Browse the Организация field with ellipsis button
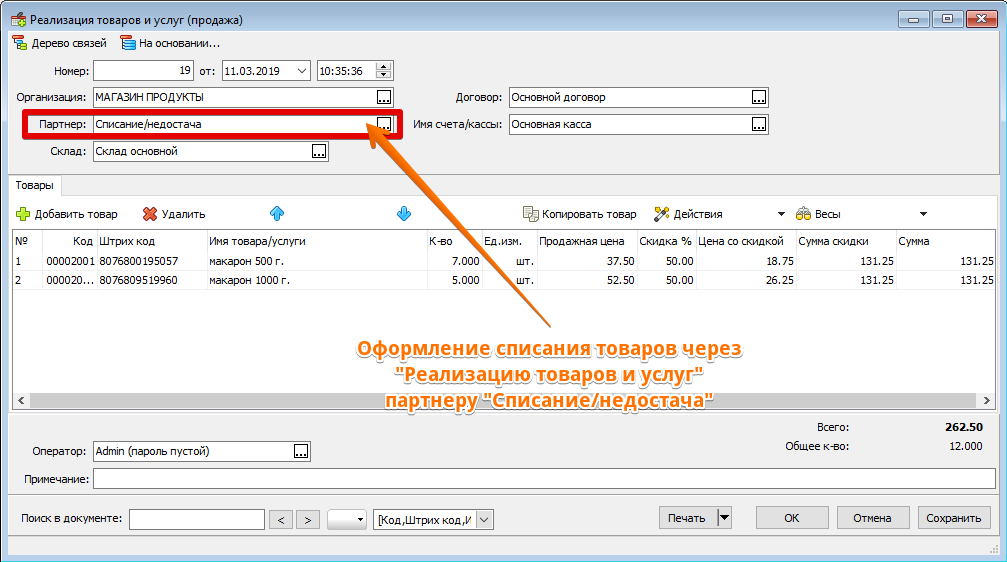The width and height of the screenshot is (1007, 562). point(384,97)
